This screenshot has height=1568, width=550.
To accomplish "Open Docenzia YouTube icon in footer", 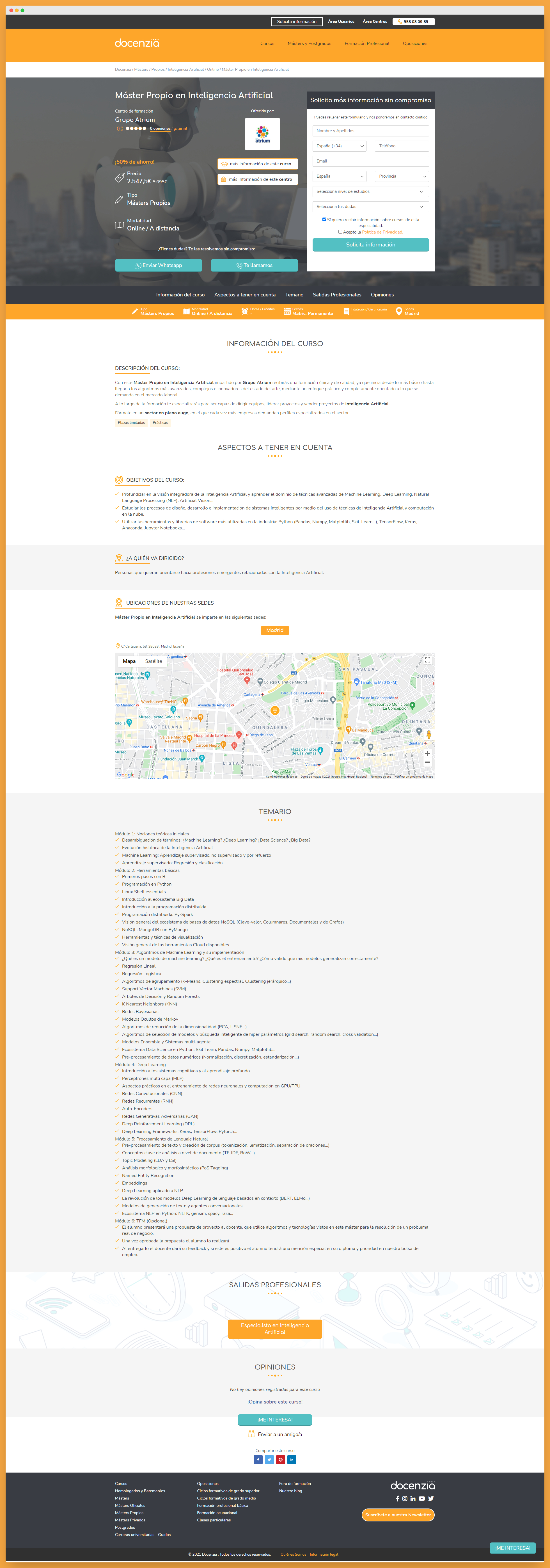I will 422,1498.
